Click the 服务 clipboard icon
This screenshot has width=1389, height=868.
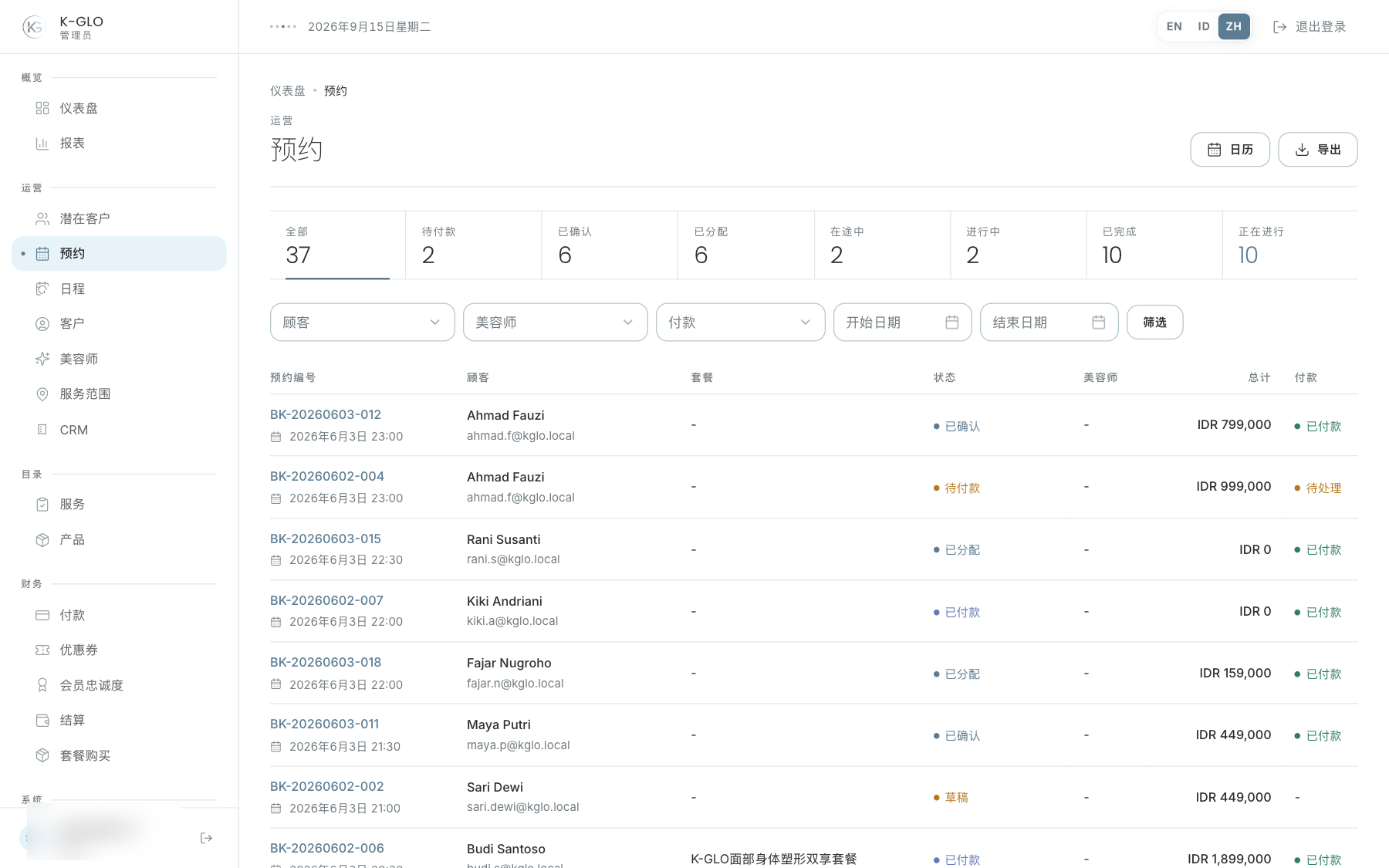(x=42, y=505)
